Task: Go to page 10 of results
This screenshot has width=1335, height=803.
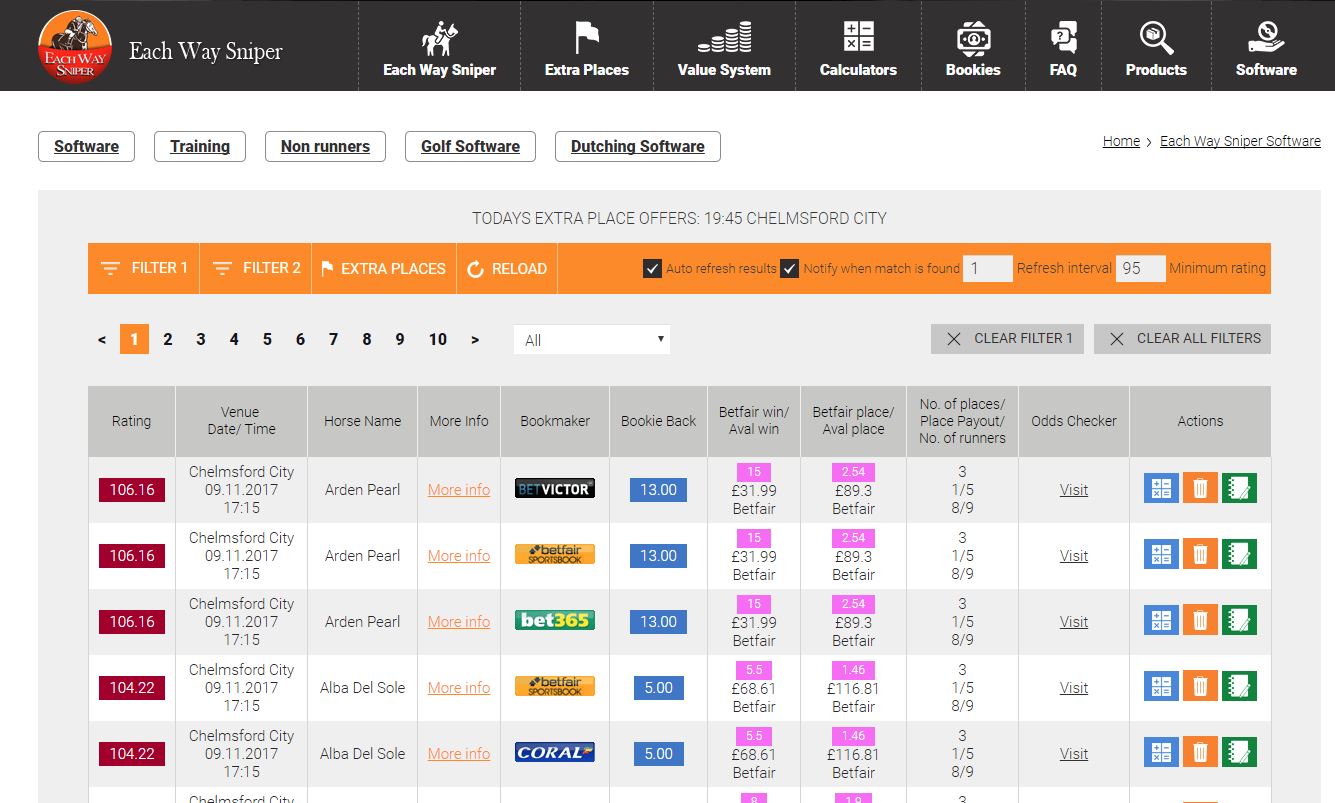Action: [x=438, y=339]
